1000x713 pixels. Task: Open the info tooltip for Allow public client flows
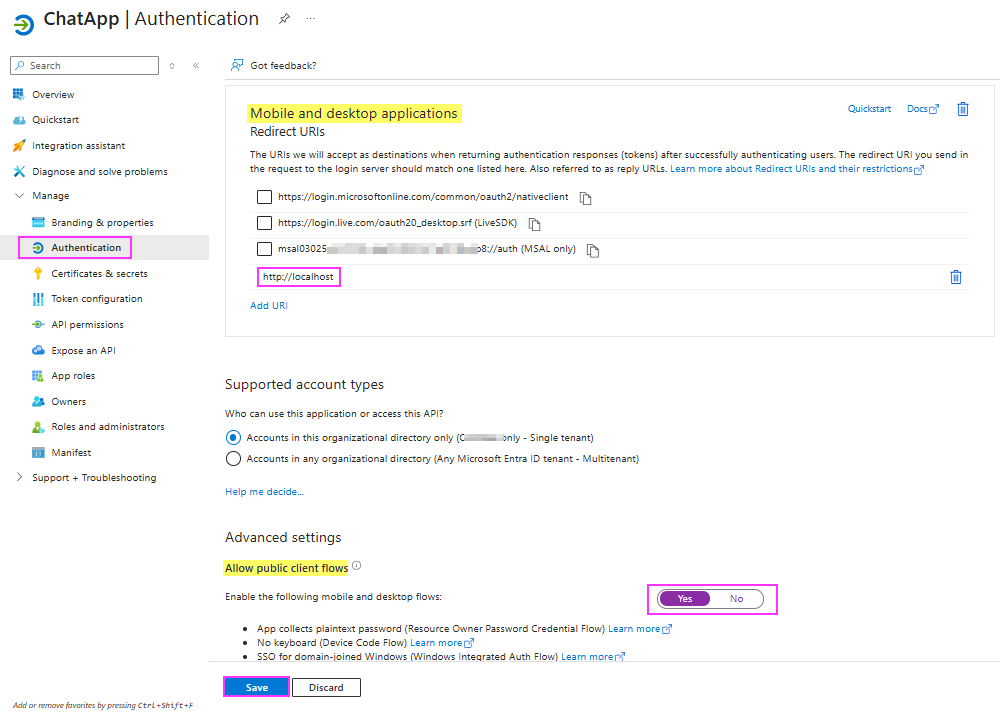point(356,566)
